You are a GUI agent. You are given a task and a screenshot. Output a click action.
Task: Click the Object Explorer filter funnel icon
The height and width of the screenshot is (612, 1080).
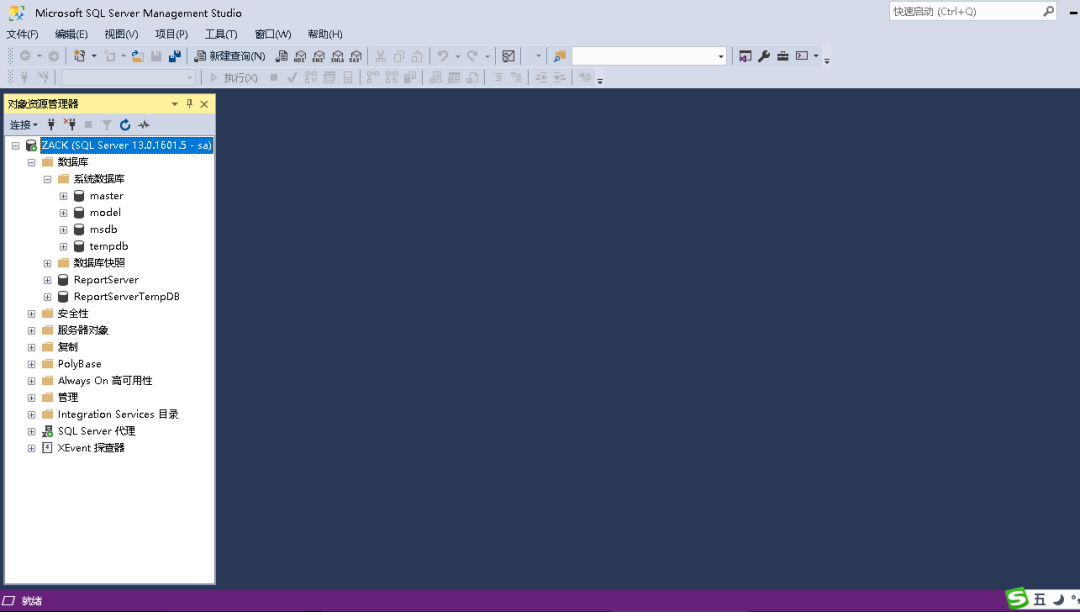coord(107,125)
